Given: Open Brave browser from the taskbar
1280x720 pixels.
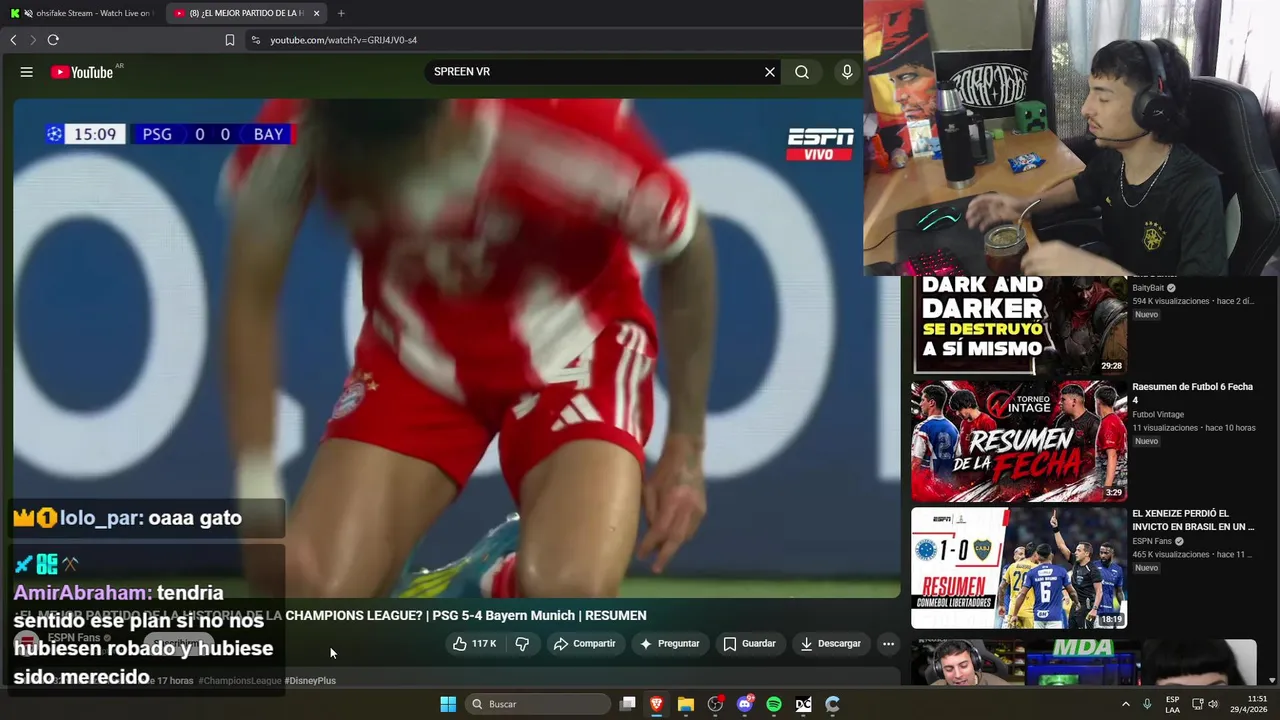Looking at the screenshot, I should coord(657,704).
